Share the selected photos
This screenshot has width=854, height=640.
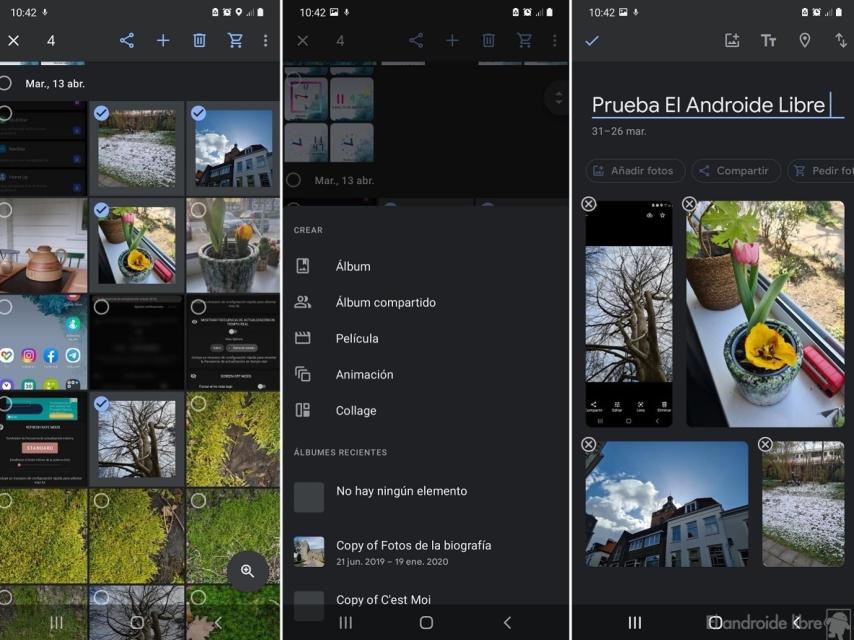126,40
